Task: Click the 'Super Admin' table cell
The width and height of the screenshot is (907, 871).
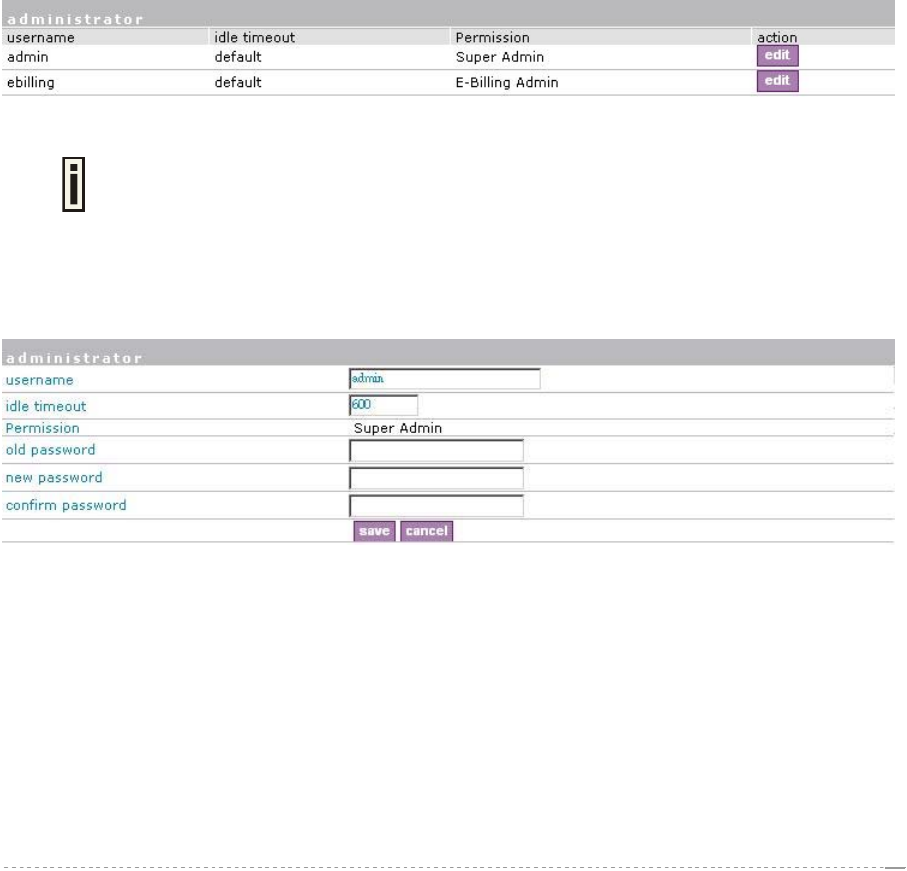Action: click(500, 57)
